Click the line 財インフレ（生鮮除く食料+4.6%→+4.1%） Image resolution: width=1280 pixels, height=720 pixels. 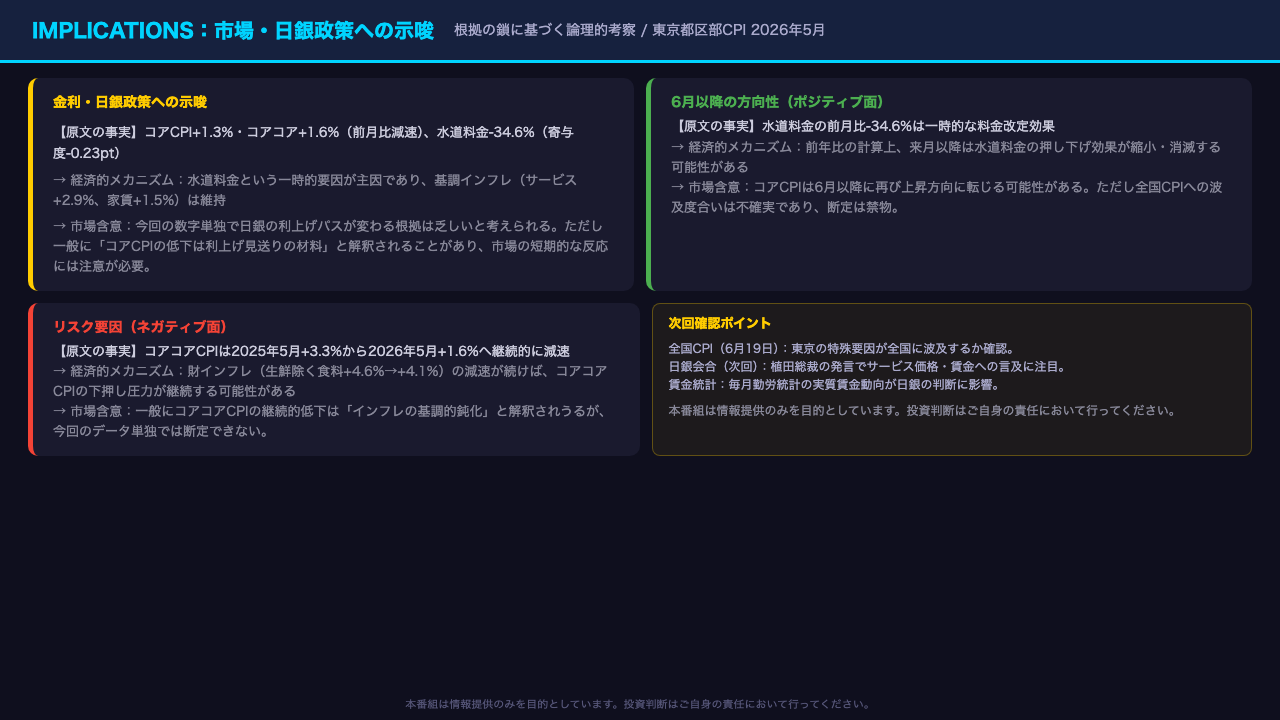[331, 381]
